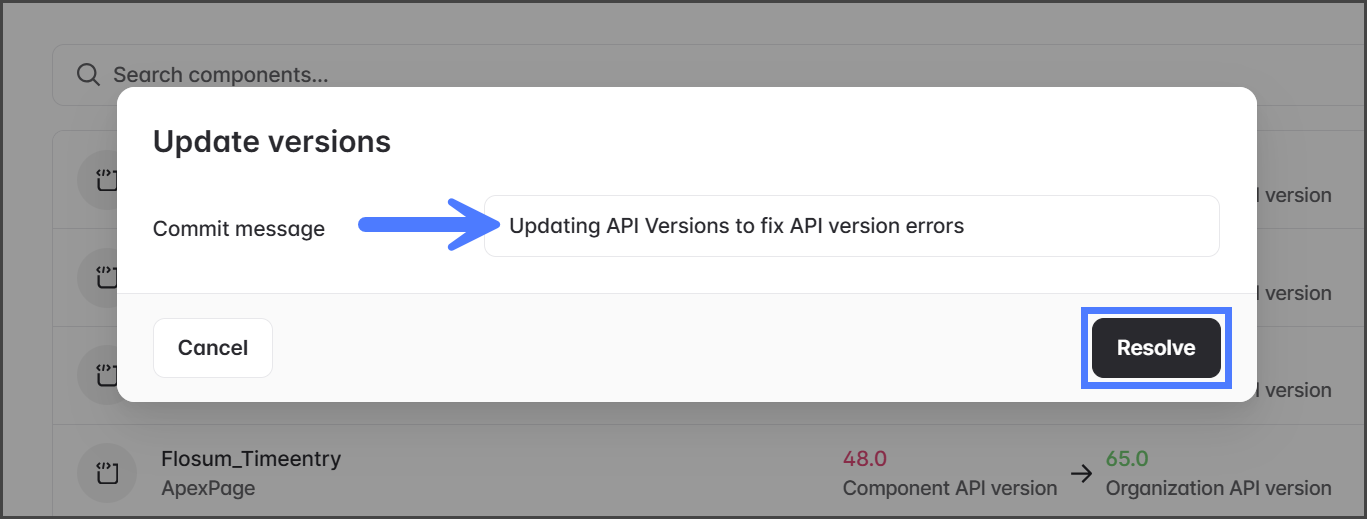
Task: Click the topmost list row's component icon
Action: click(x=99, y=181)
